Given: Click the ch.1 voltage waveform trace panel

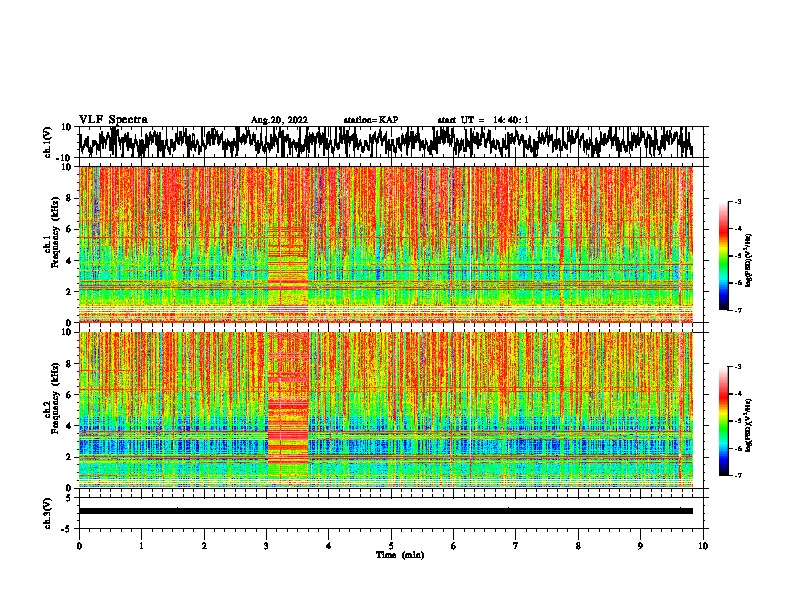Looking at the screenshot, I should point(391,142).
